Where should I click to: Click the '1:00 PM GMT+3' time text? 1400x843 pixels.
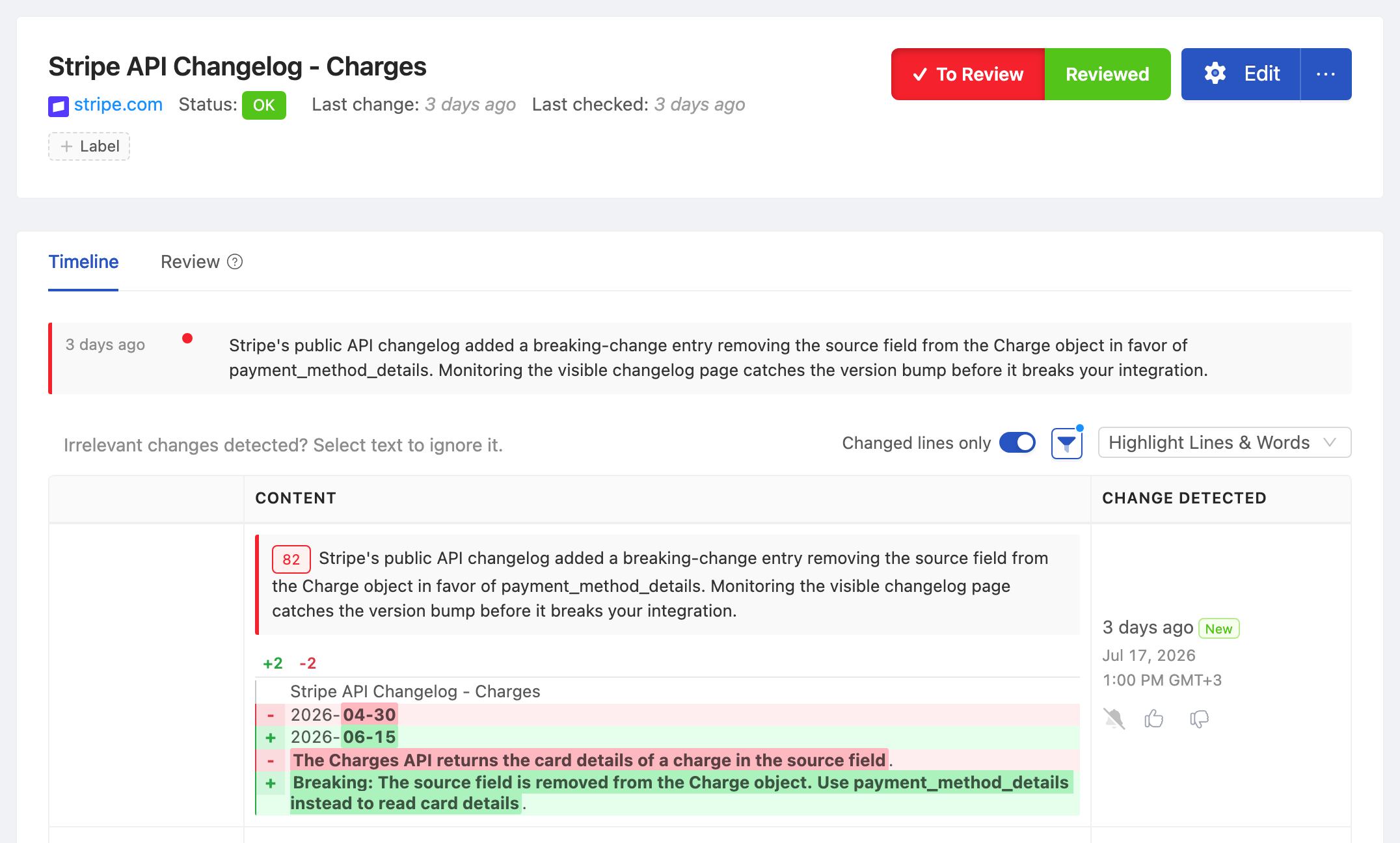pos(1162,680)
